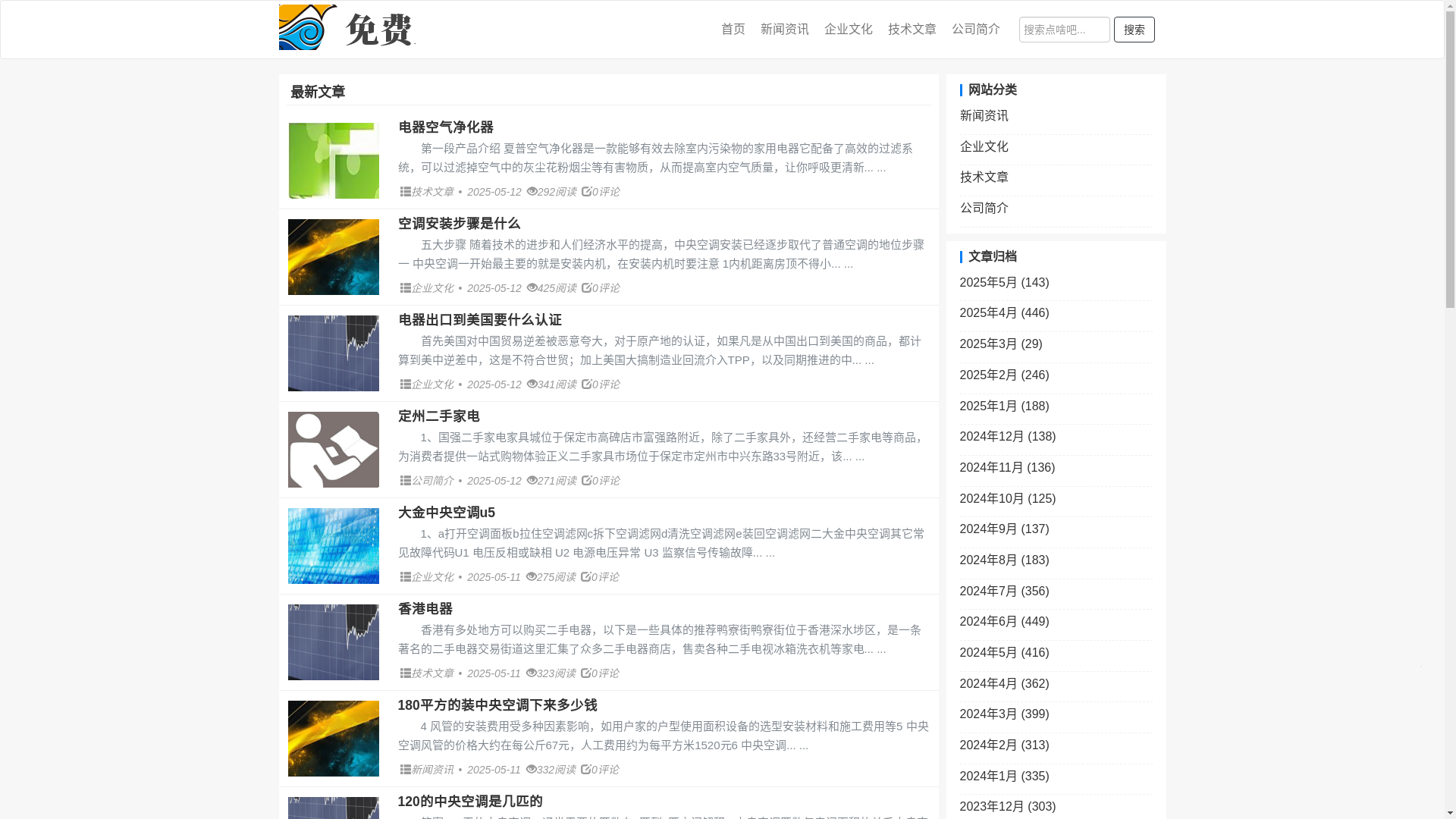
Task: Click the eye icon next to 275阅读
Action: [531, 577]
